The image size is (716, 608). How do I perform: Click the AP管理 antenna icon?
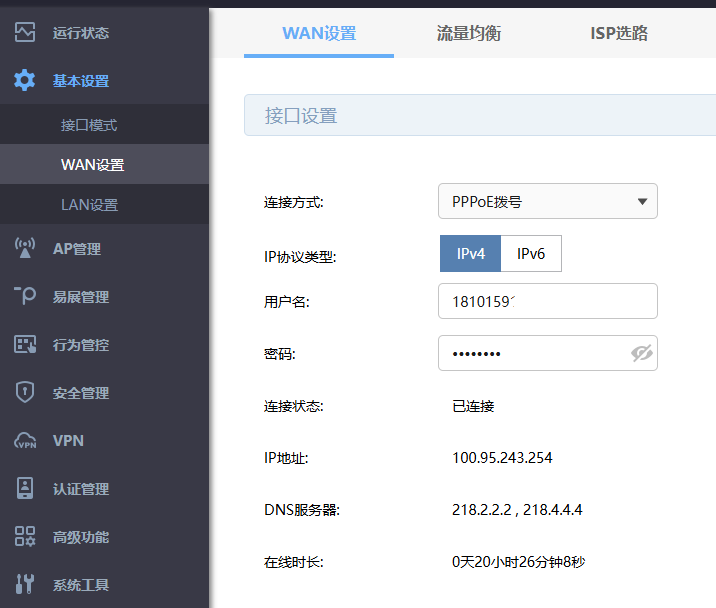tap(25, 249)
